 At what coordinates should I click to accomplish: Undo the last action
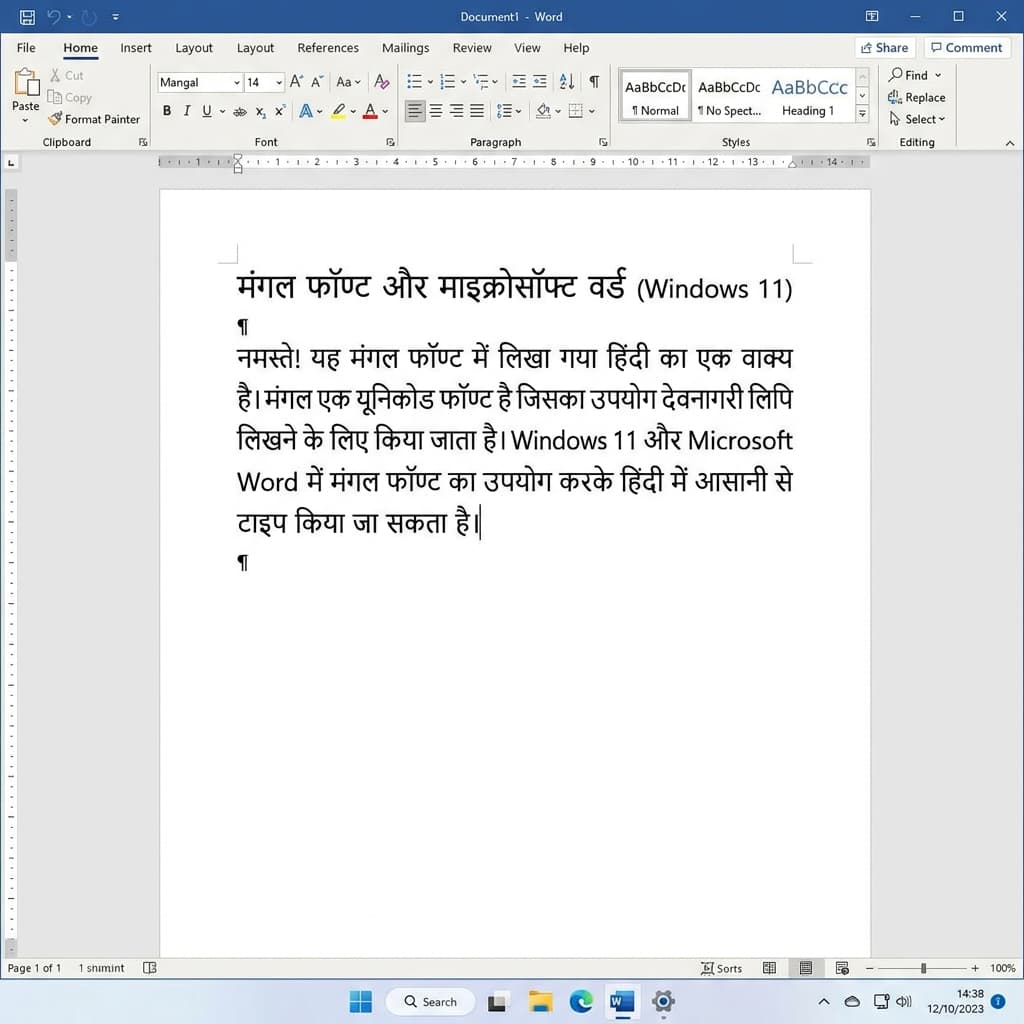54,17
